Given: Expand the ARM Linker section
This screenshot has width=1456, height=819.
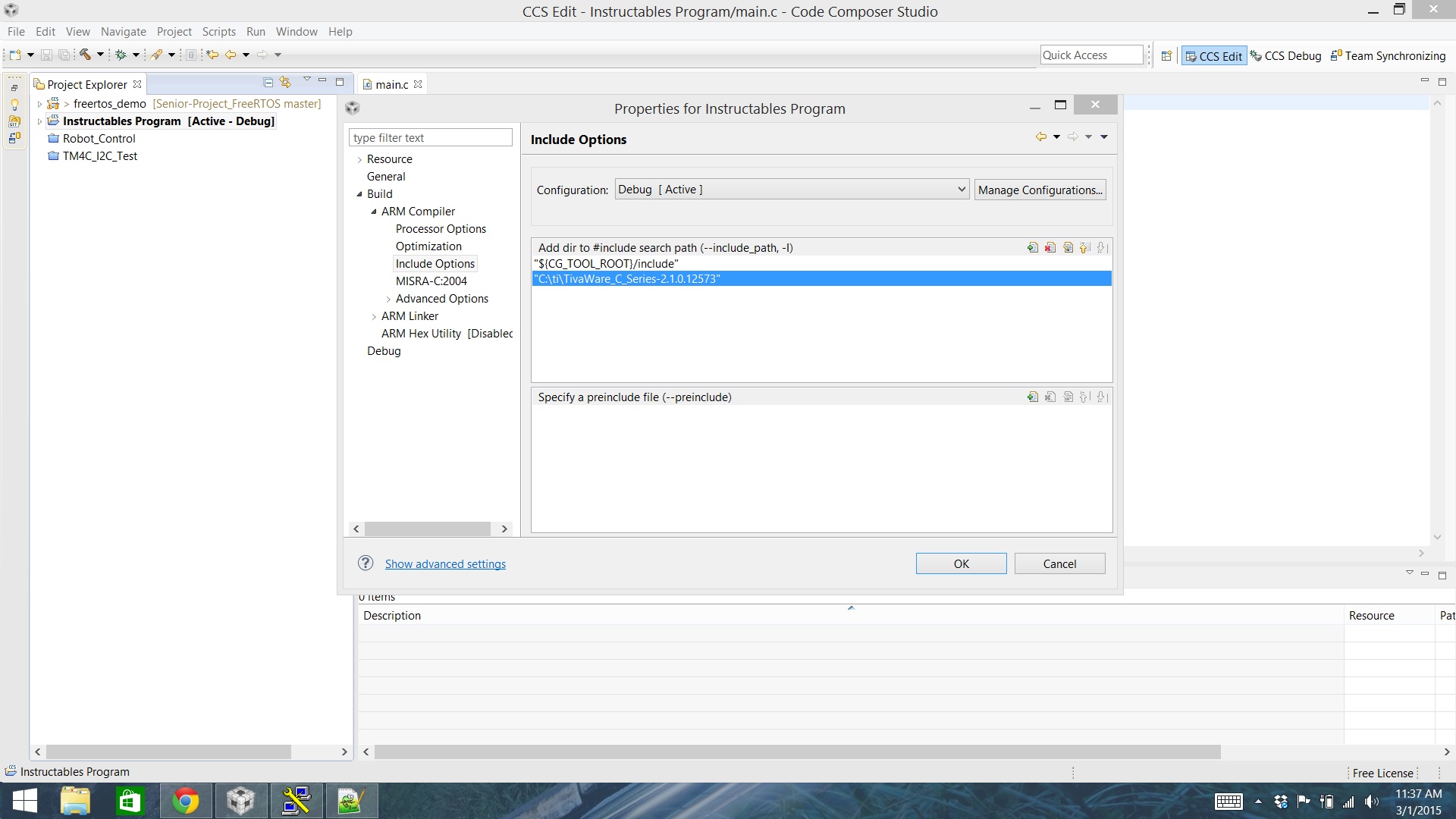Looking at the screenshot, I should pos(375,315).
